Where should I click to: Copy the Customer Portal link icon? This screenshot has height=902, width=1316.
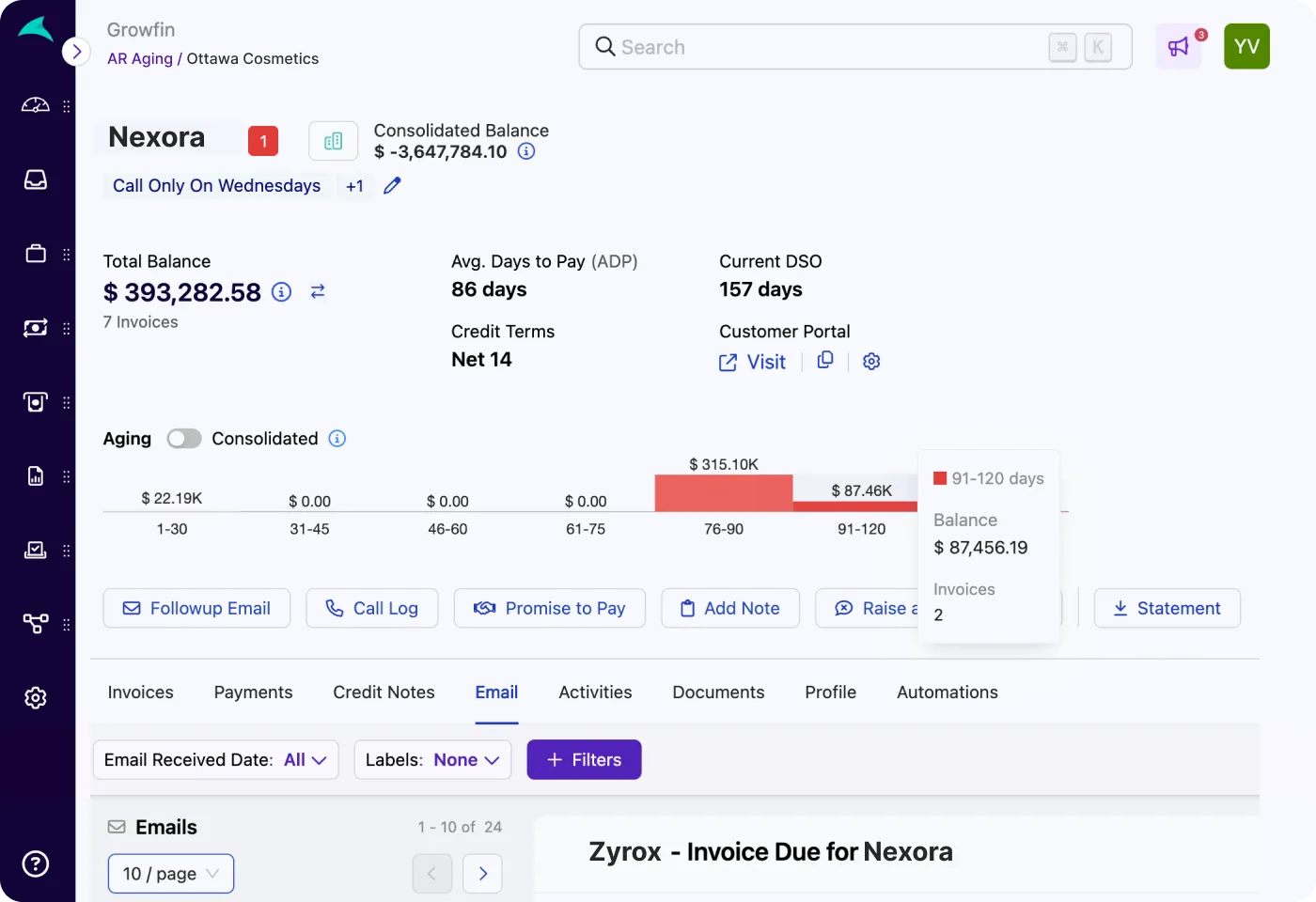(x=825, y=360)
